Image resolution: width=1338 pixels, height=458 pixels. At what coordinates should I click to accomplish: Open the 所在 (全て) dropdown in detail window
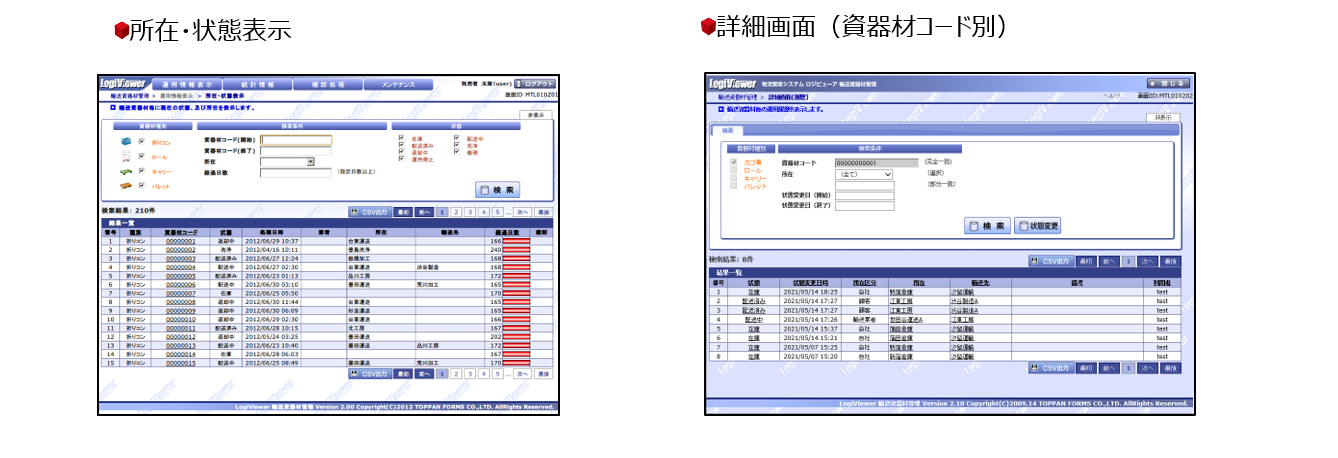tap(864, 174)
